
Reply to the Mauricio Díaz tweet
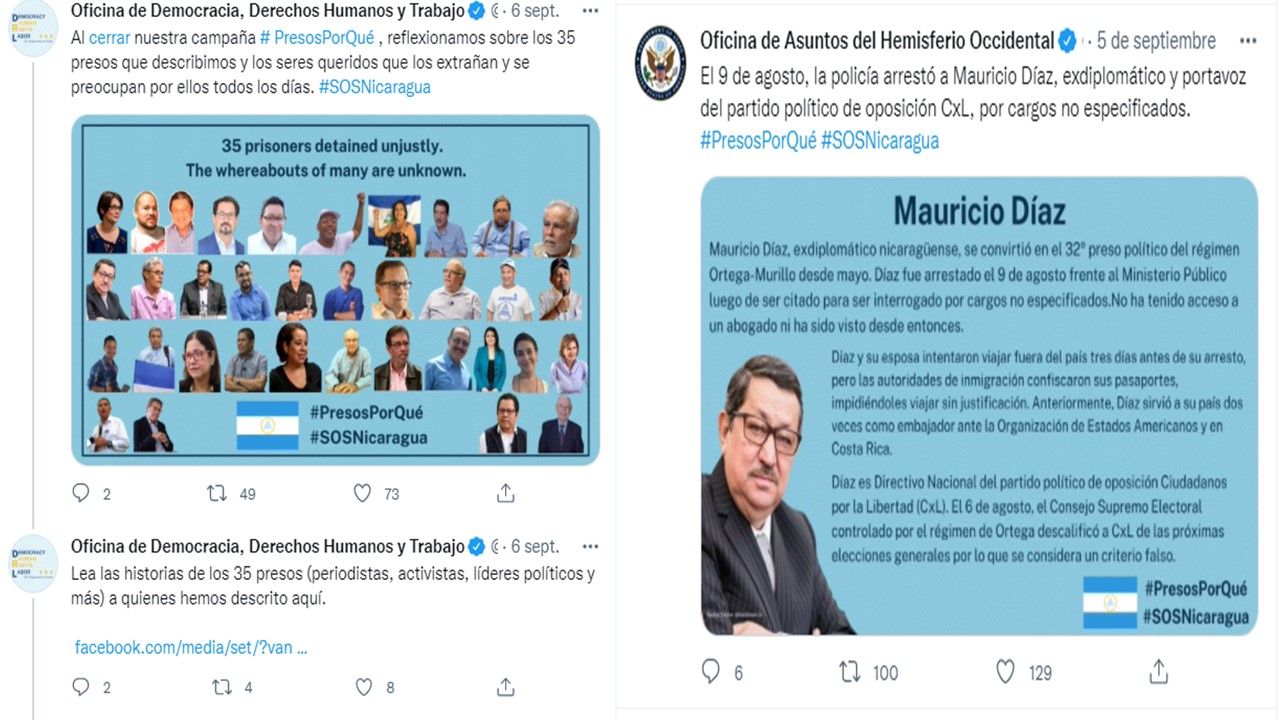point(711,671)
